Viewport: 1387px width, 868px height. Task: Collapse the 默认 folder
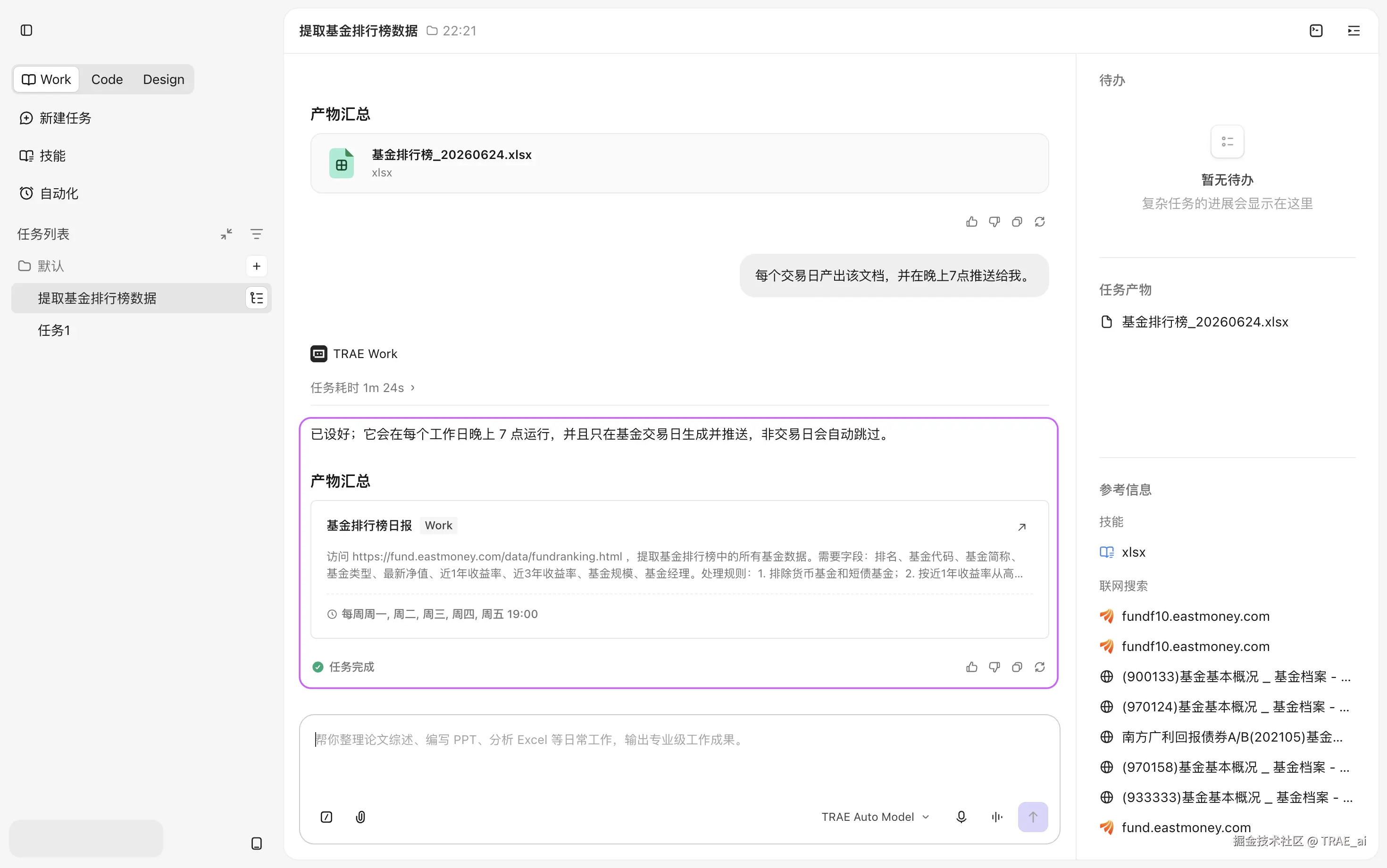[42, 266]
